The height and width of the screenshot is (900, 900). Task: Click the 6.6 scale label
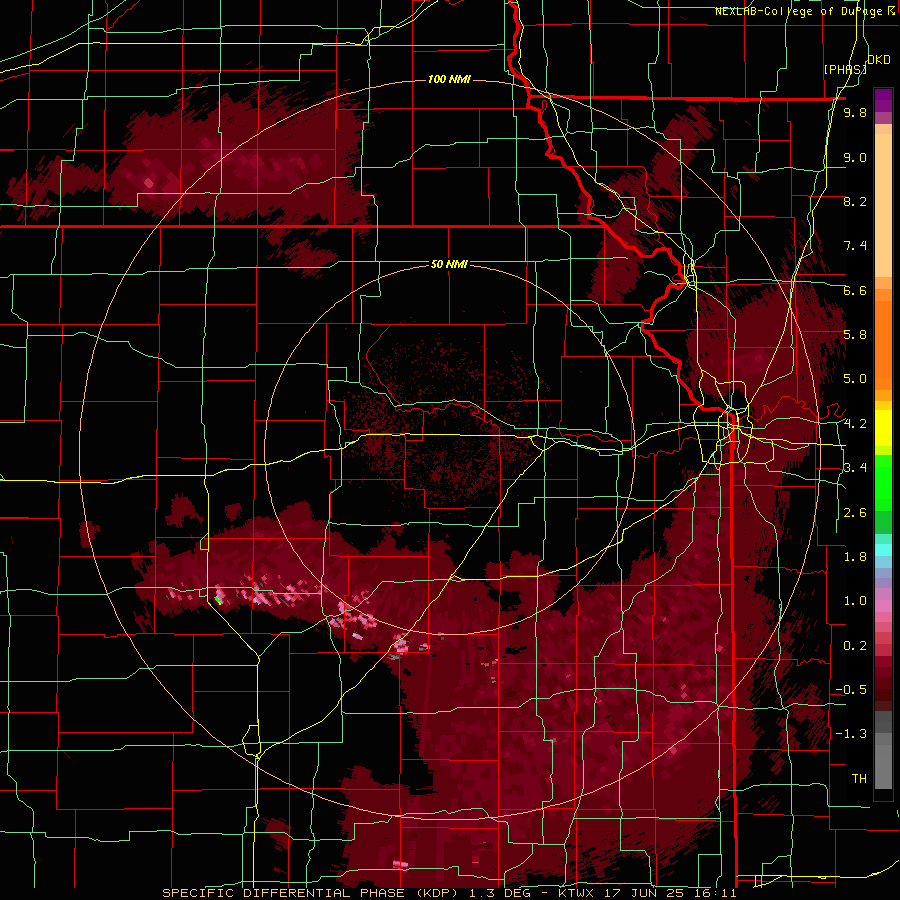click(855, 290)
